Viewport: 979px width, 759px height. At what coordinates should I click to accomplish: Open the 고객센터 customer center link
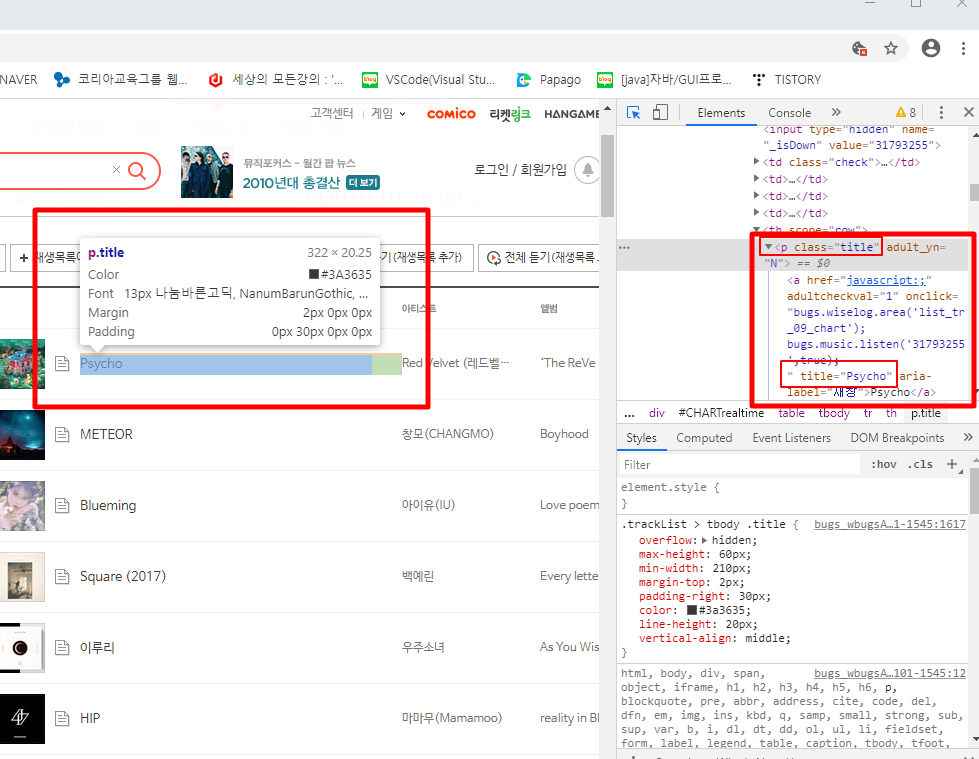[332, 114]
